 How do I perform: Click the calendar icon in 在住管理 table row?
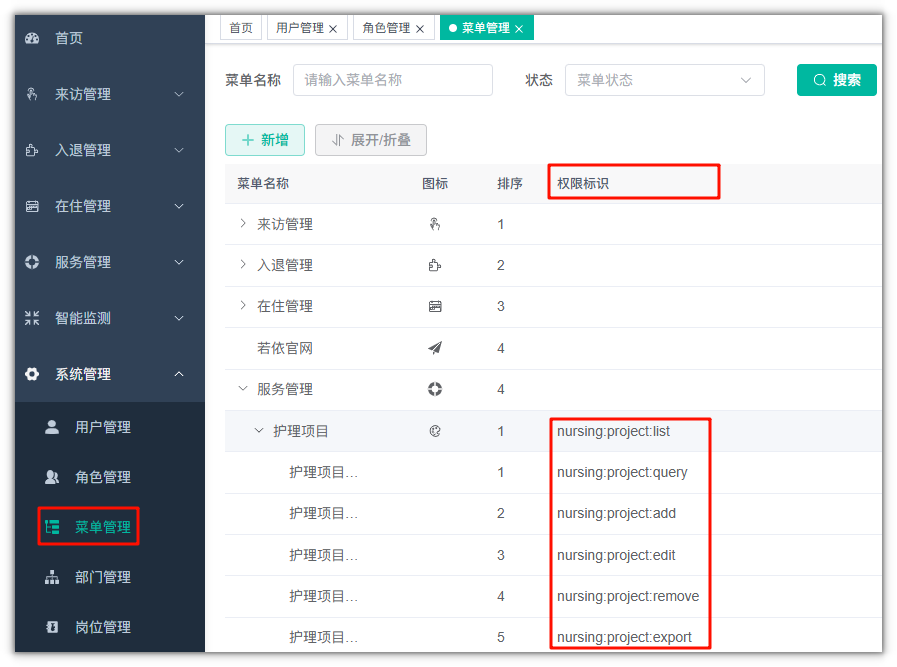click(435, 307)
